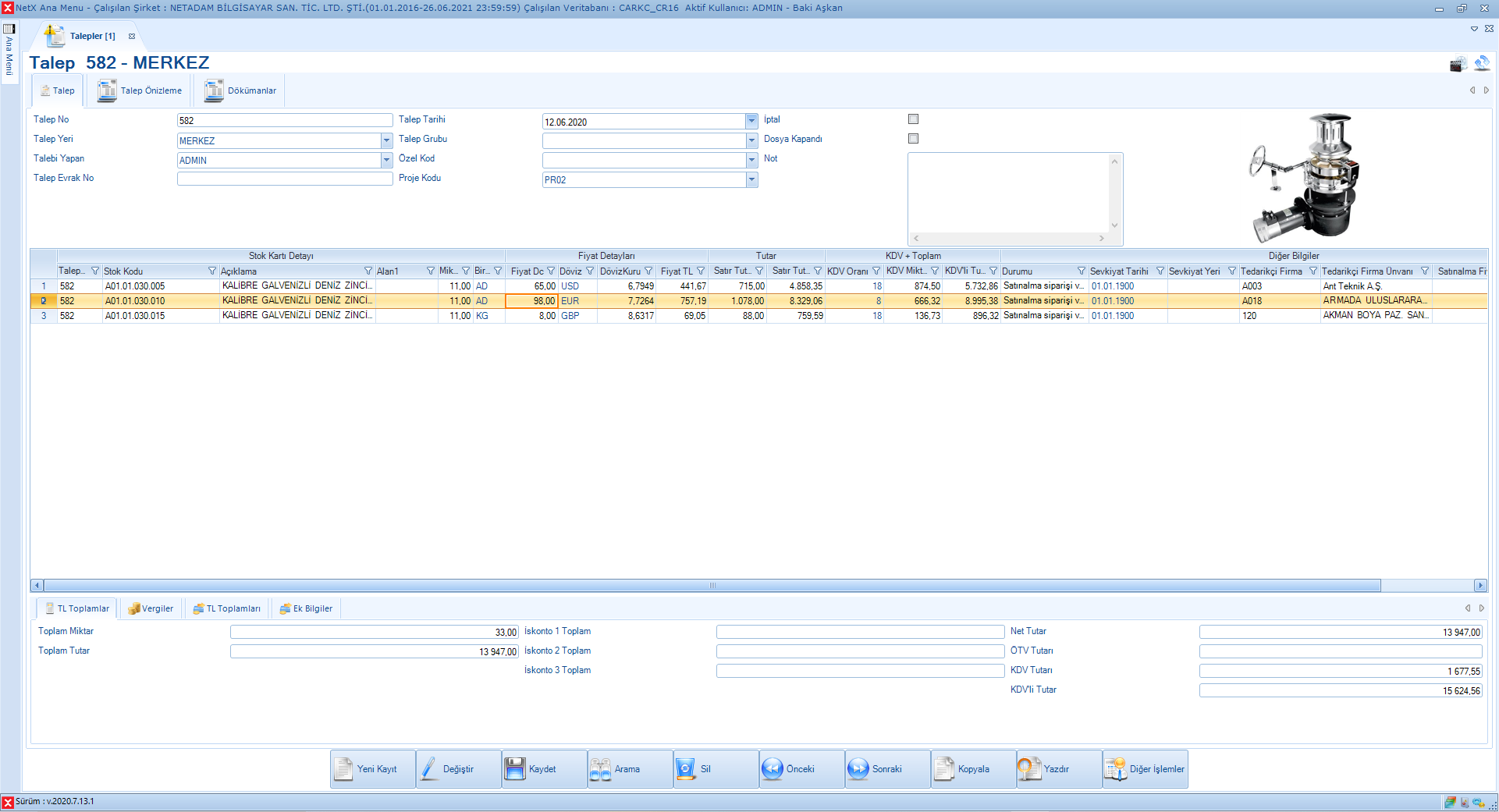Screen dimensions: 1499x812
Task: Open the Vergiler tab
Action: coord(151,608)
